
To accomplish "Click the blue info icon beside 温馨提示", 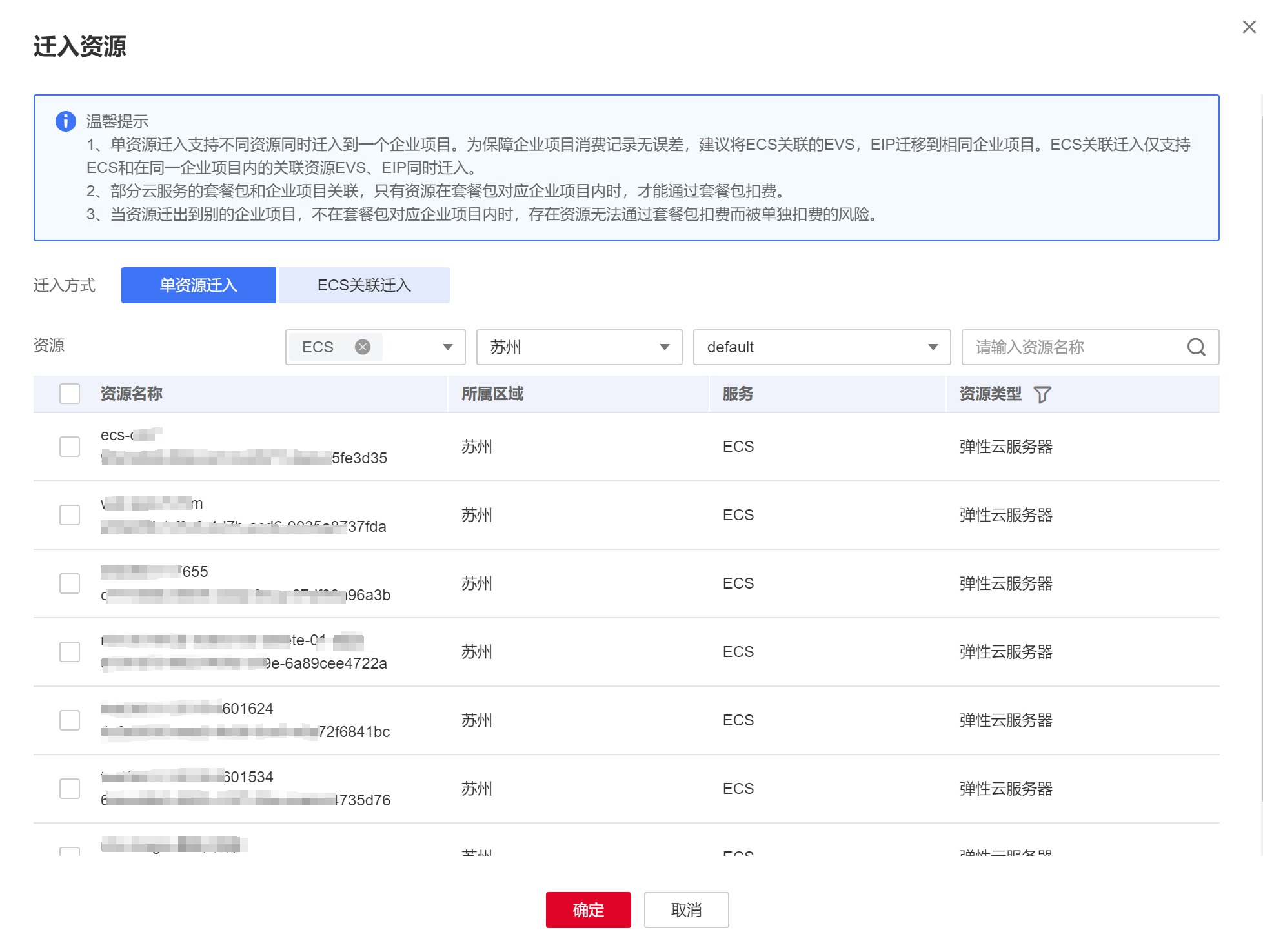I will pyautogui.click(x=66, y=121).
